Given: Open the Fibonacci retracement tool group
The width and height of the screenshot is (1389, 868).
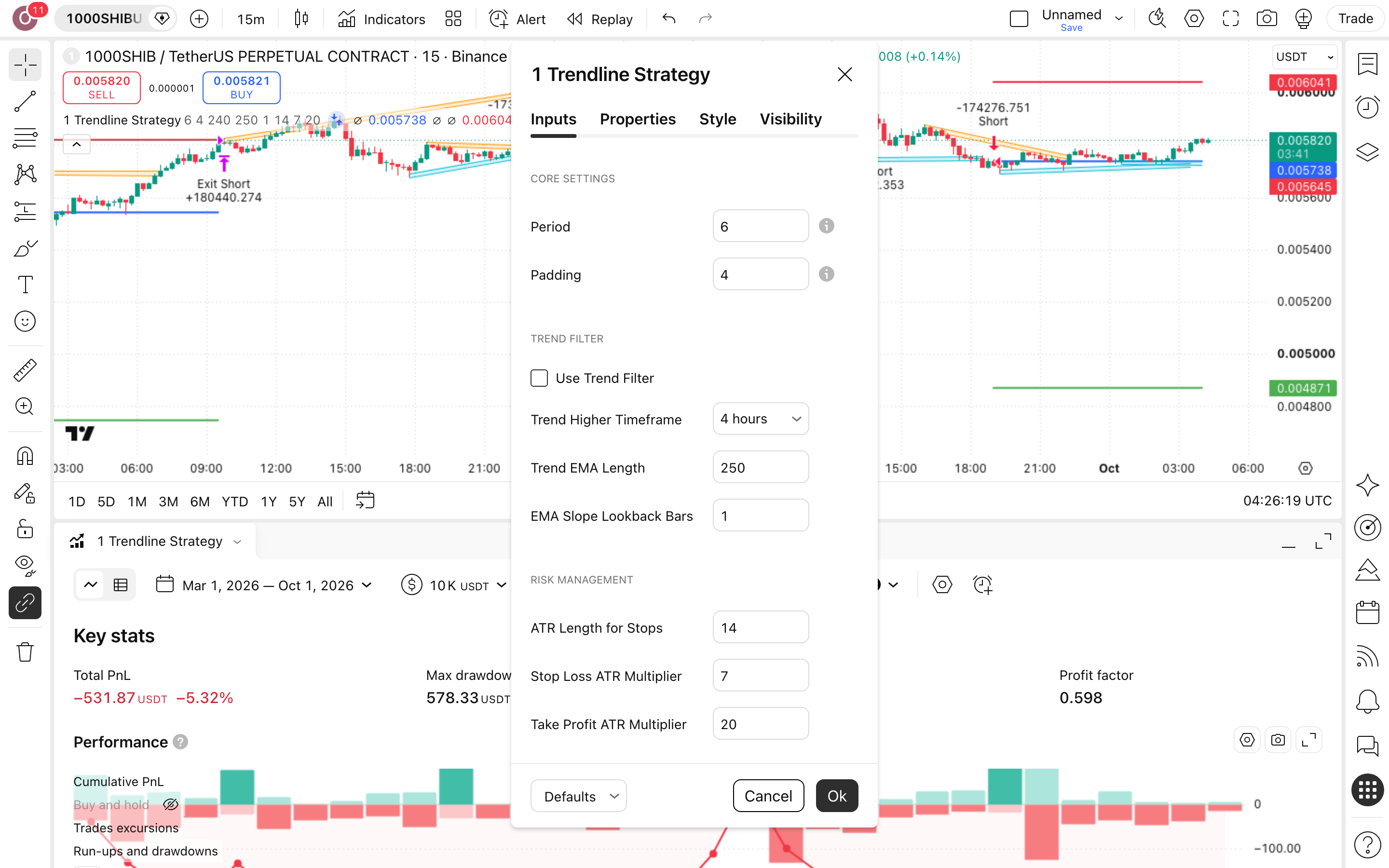Looking at the screenshot, I should [25, 138].
